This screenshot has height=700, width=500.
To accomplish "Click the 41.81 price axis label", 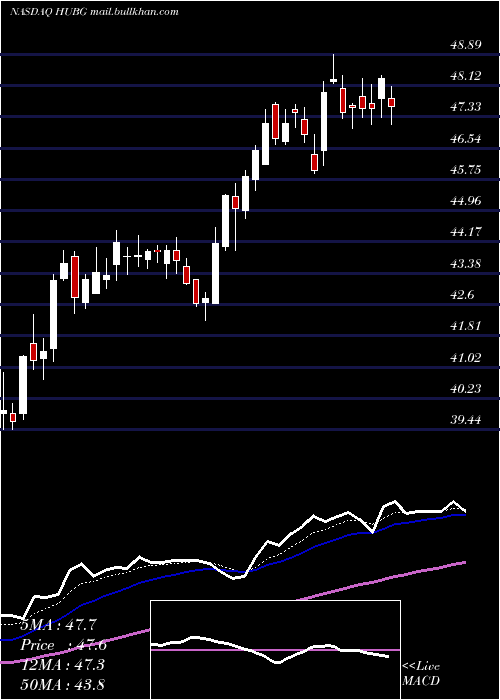I will tap(466, 326).
